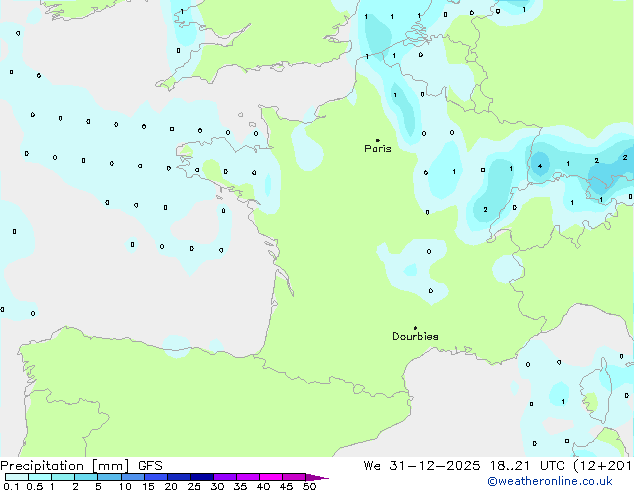Click the legend label '25'
The image size is (634, 490).
click(194, 486)
